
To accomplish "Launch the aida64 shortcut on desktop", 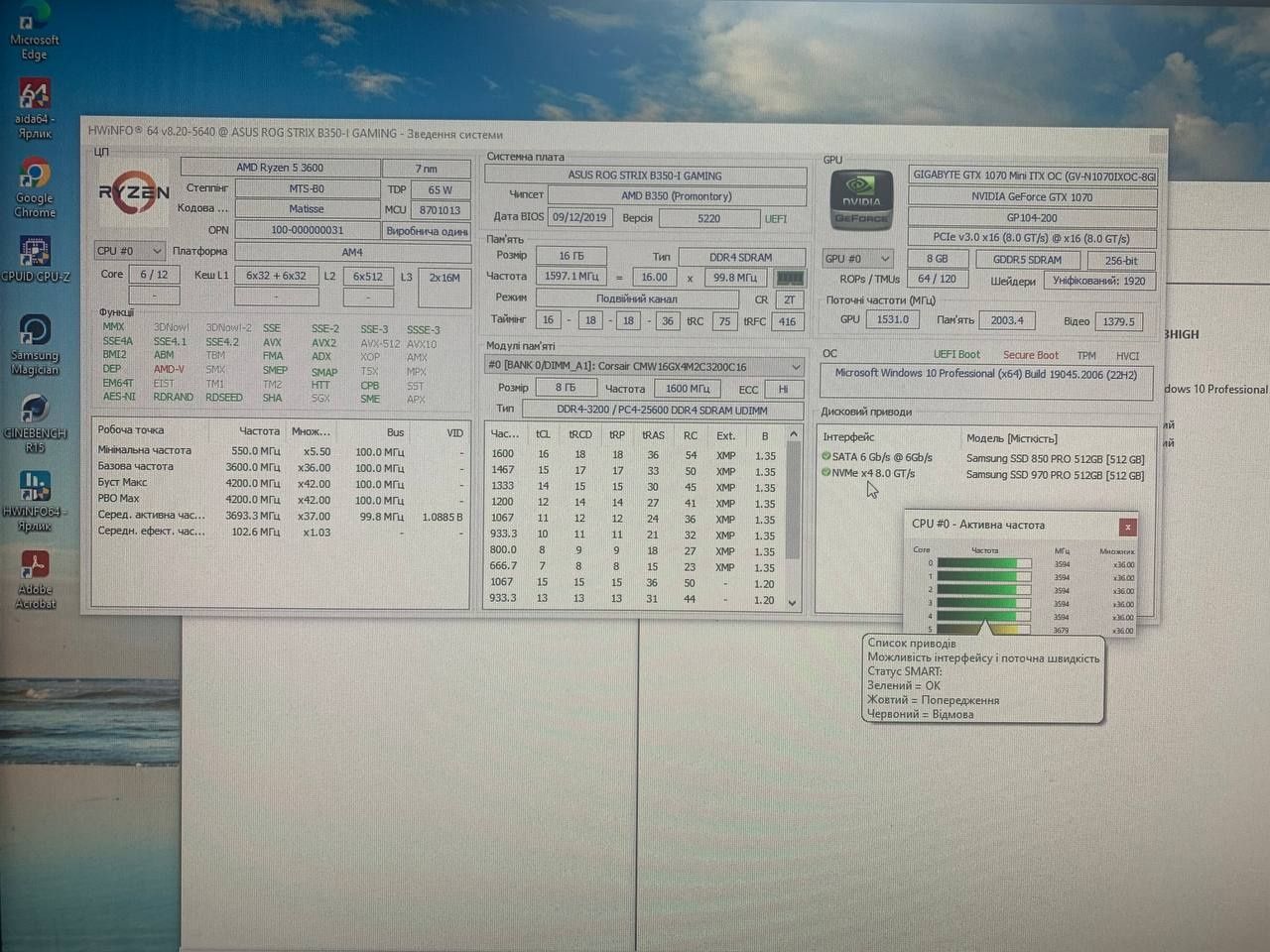I will coord(34,108).
